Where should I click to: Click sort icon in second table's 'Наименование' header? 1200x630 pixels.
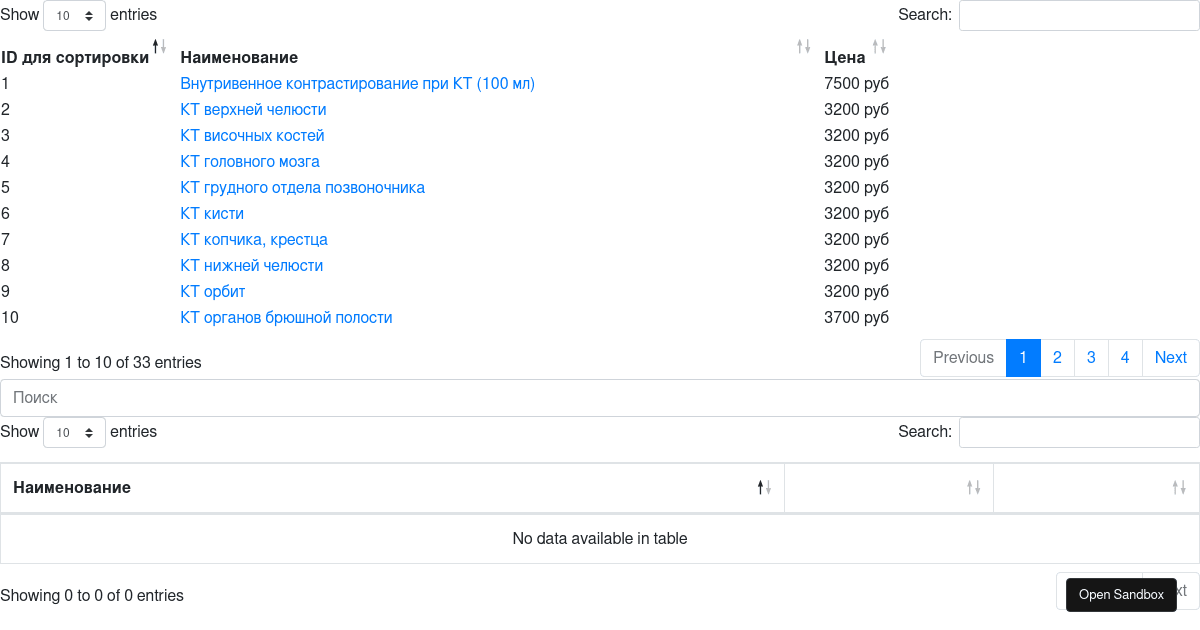(x=764, y=487)
